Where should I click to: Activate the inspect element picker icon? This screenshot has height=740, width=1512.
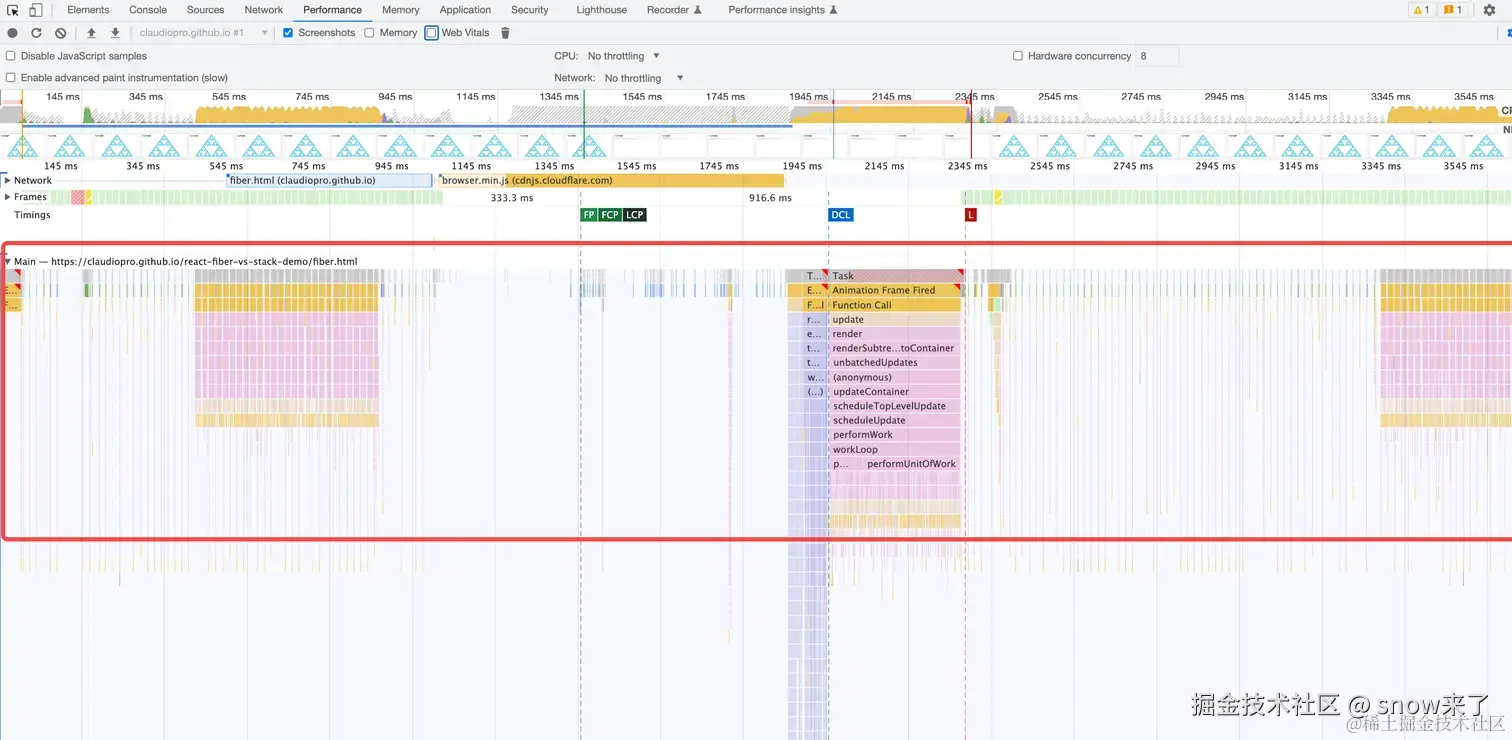coord(13,10)
